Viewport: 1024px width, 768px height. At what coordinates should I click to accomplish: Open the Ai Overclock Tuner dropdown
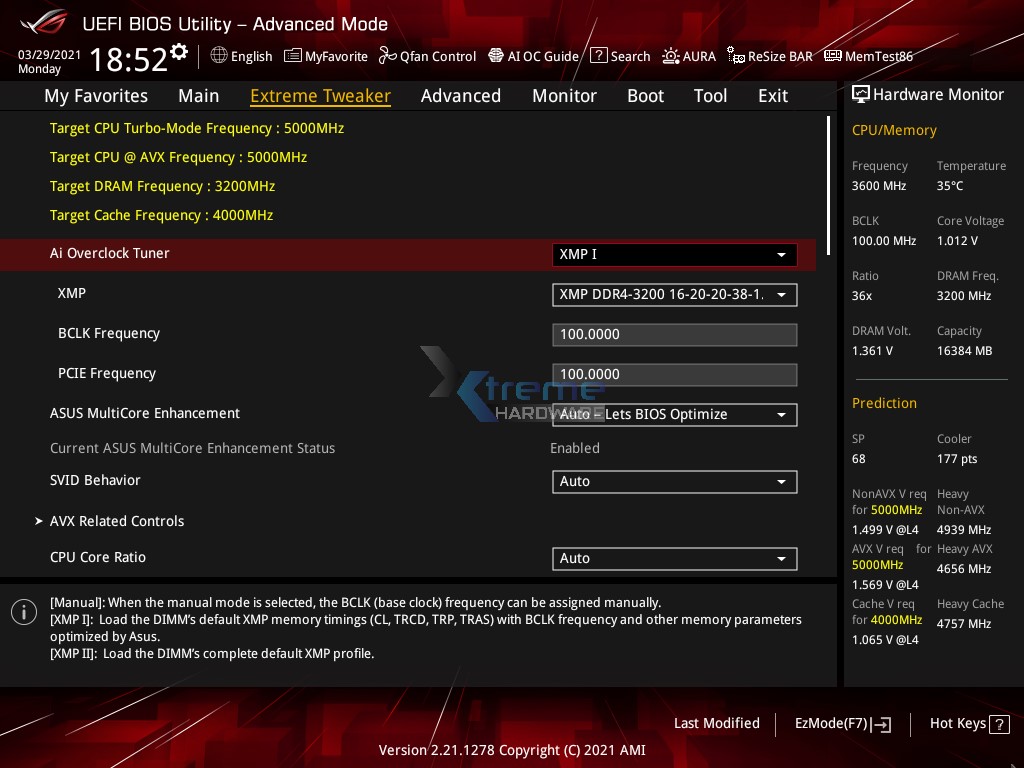(674, 254)
